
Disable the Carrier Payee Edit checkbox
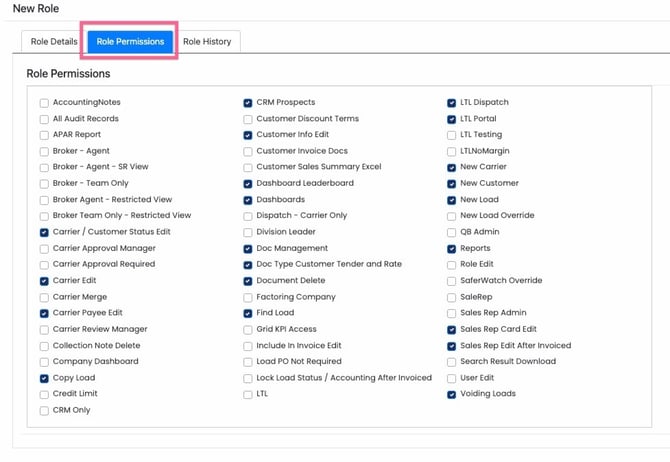tap(44, 313)
